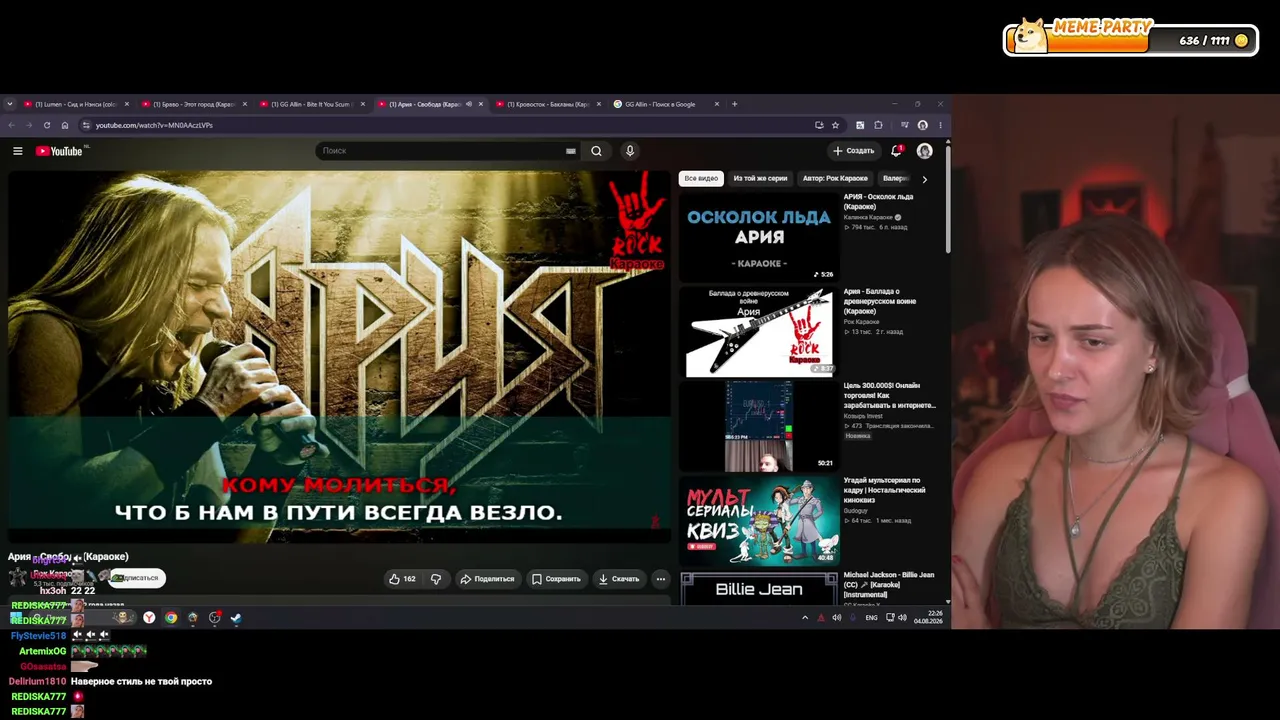Click the search magnifier button
Image resolution: width=1280 pixels, height=720 pixels.
(x=596, y=151)
